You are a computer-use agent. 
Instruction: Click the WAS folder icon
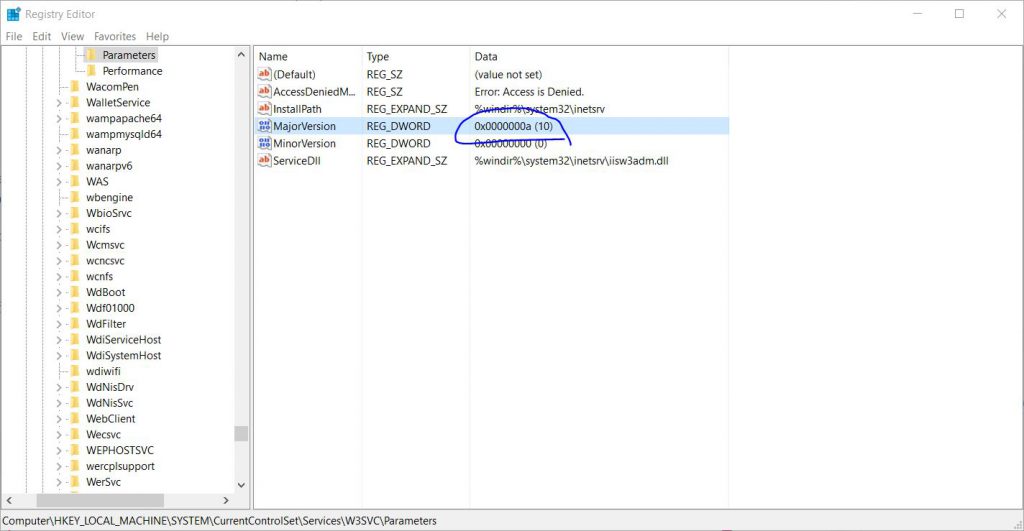click(x=74, y=182)
